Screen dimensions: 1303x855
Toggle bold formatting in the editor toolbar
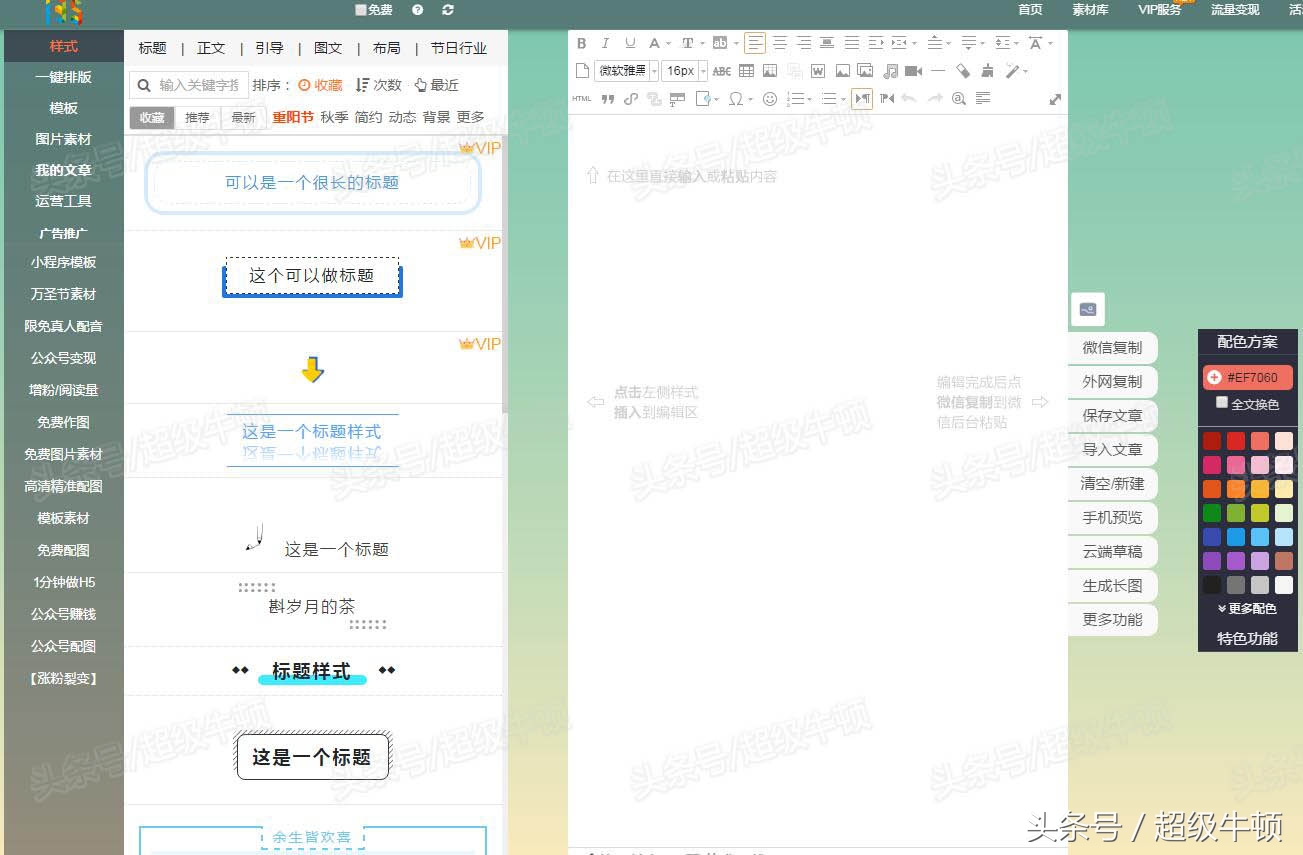click(x=581, y=43)
